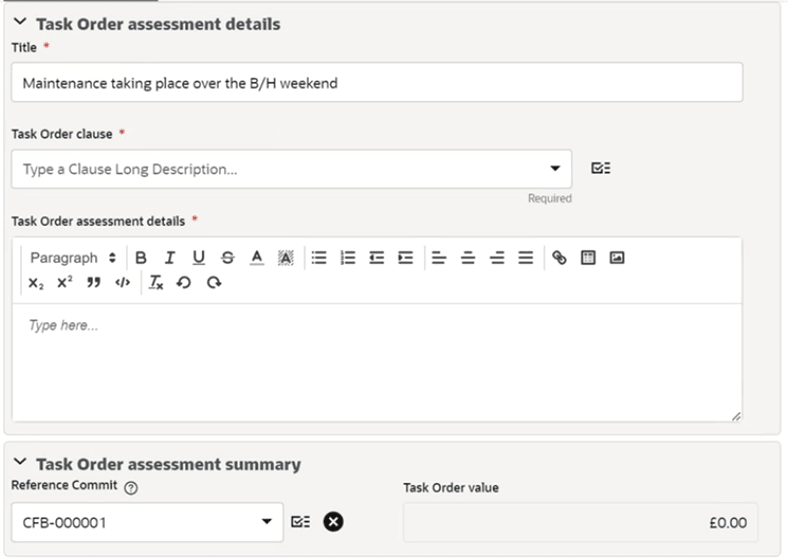Image resolution: width=788 pixels, height=559 pixels.
Task: Click into the Title input field
Action: [377, 82]
